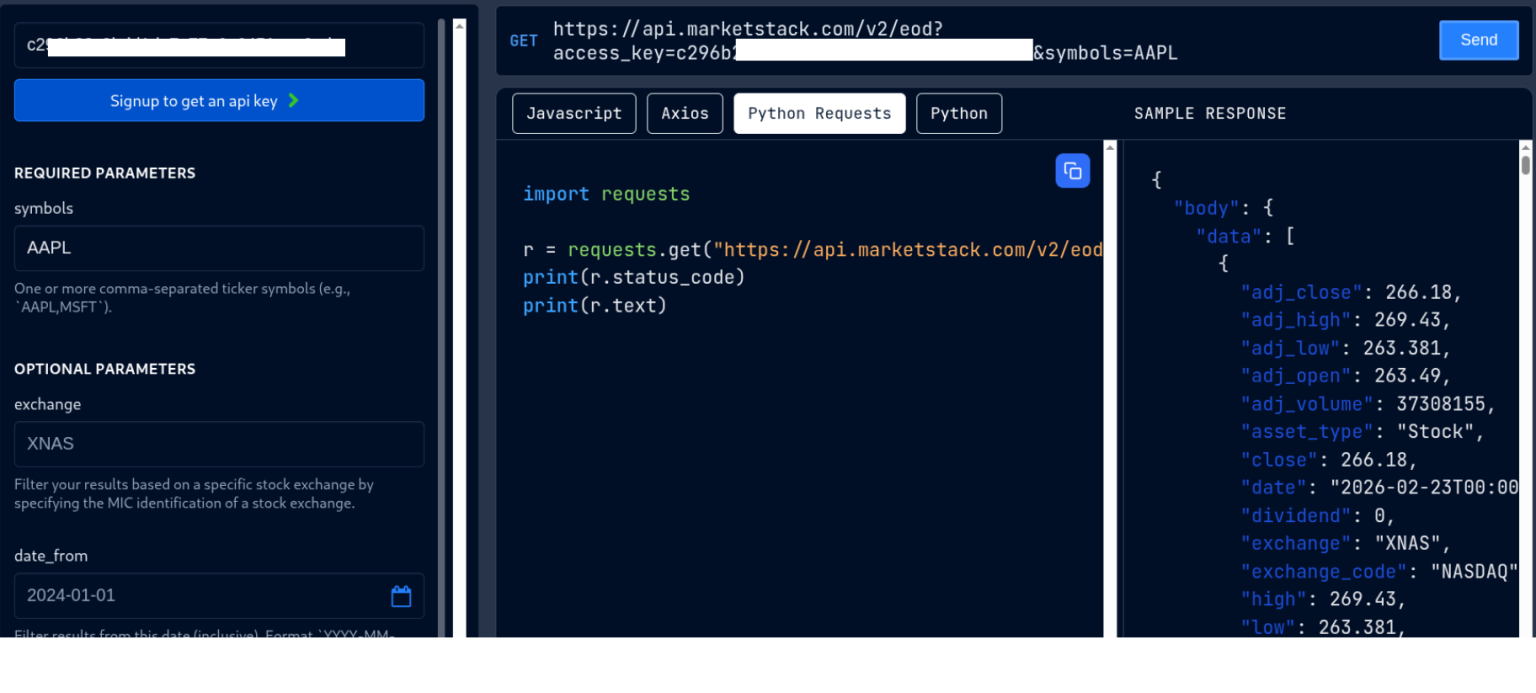Copy the Python Requests code snippet
Image resolution: width=1536 pixels, height=693 pixels.
1072,170
